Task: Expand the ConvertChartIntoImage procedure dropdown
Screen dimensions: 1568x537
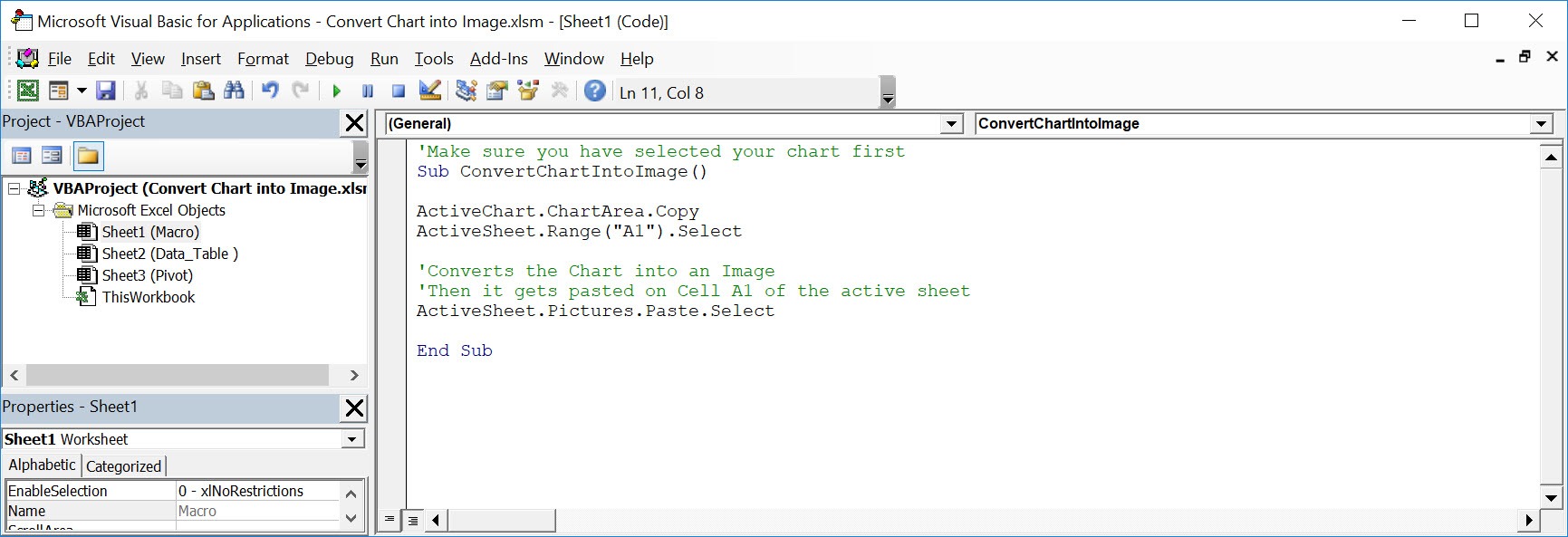Action: tap(1542, 124)
